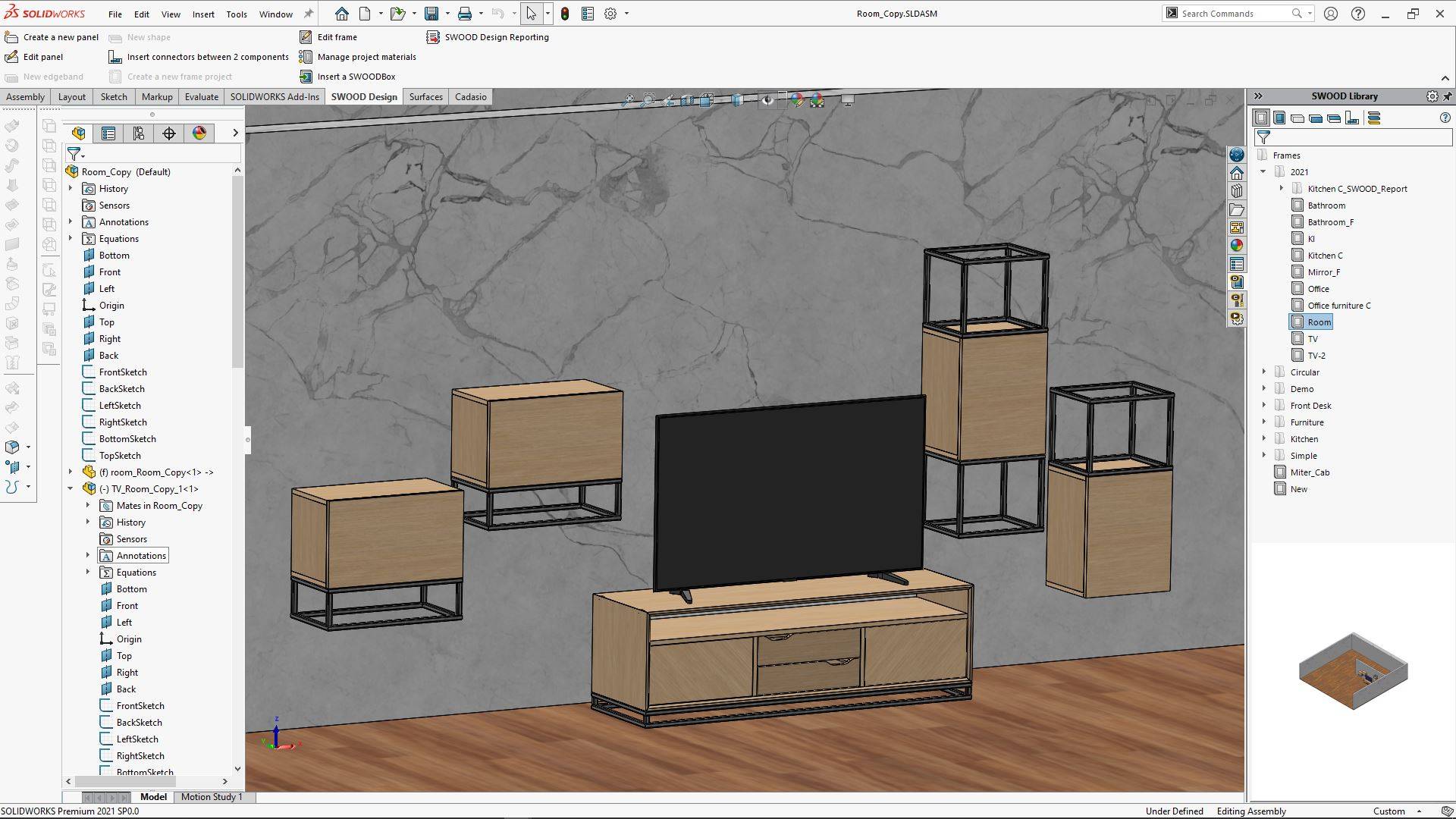Image resolution: width=1456 pixels, height=819 pixels.
Task: Click the Section View icon
Action: click(687, 100)
